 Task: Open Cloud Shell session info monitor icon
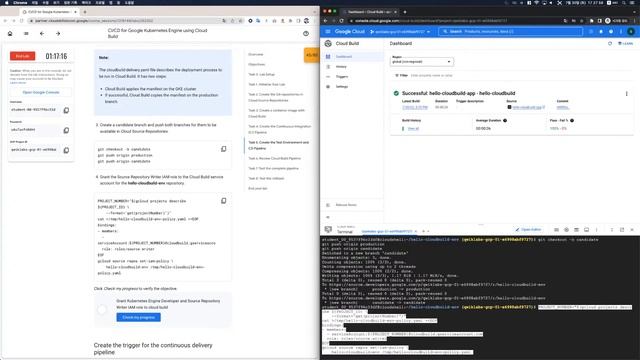(587, 230)
